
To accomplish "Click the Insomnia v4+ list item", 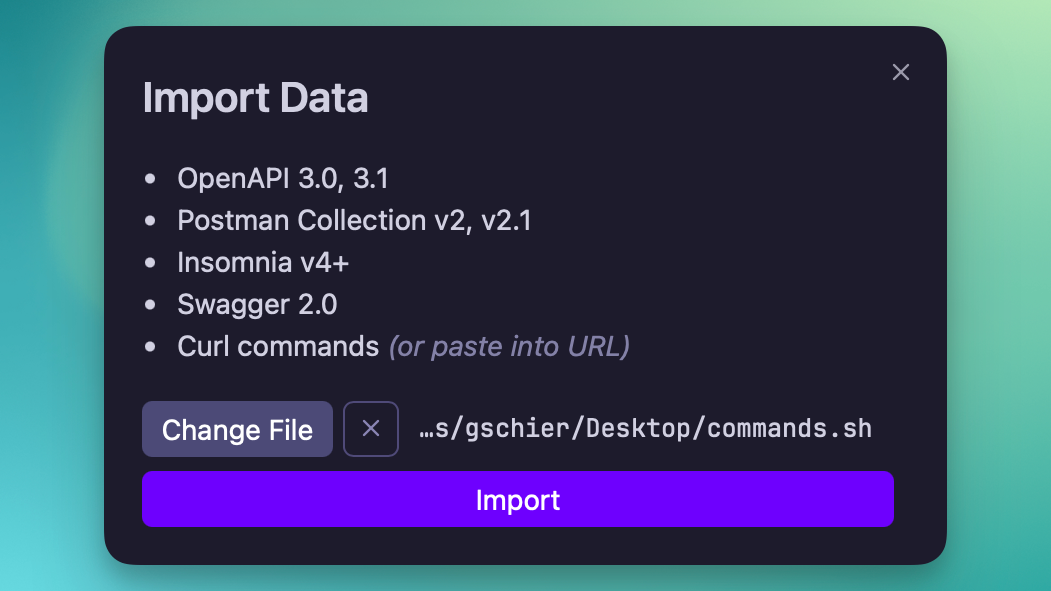I will [263, 263].
